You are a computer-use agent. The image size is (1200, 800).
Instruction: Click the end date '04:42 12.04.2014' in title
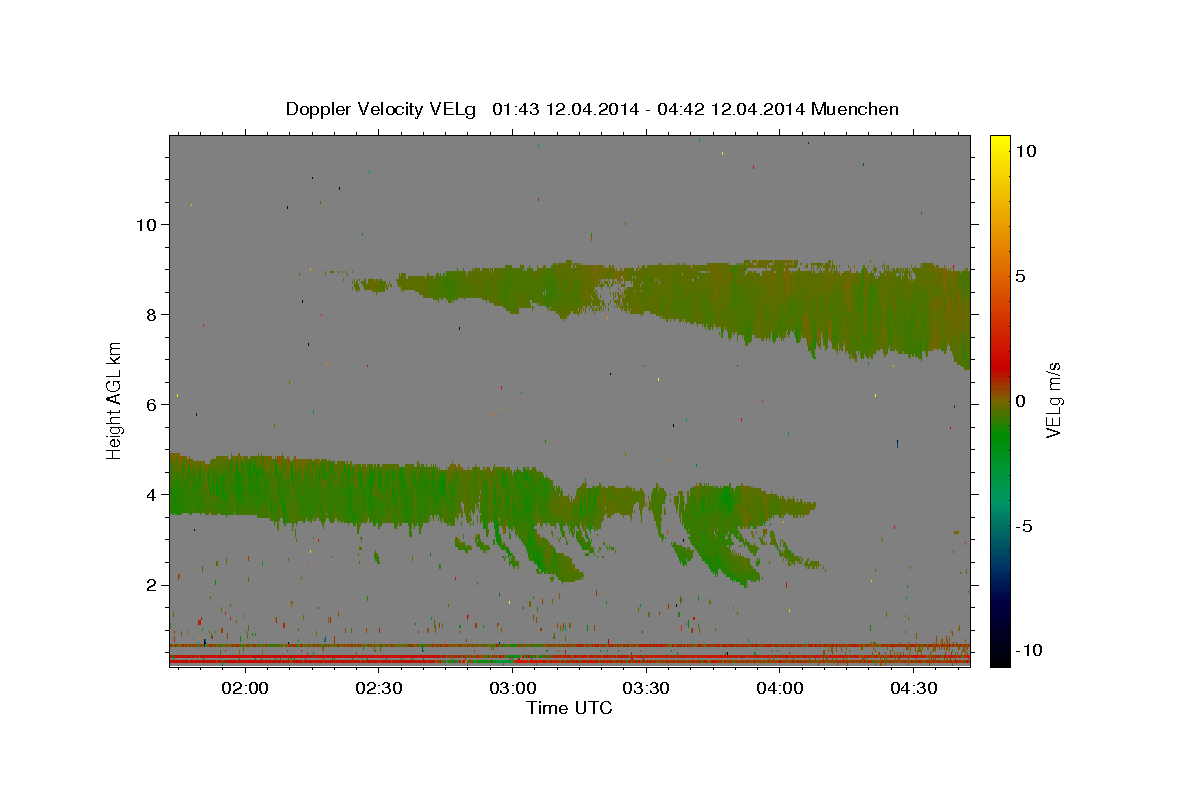pyautogui.click(x=732, y=109)
